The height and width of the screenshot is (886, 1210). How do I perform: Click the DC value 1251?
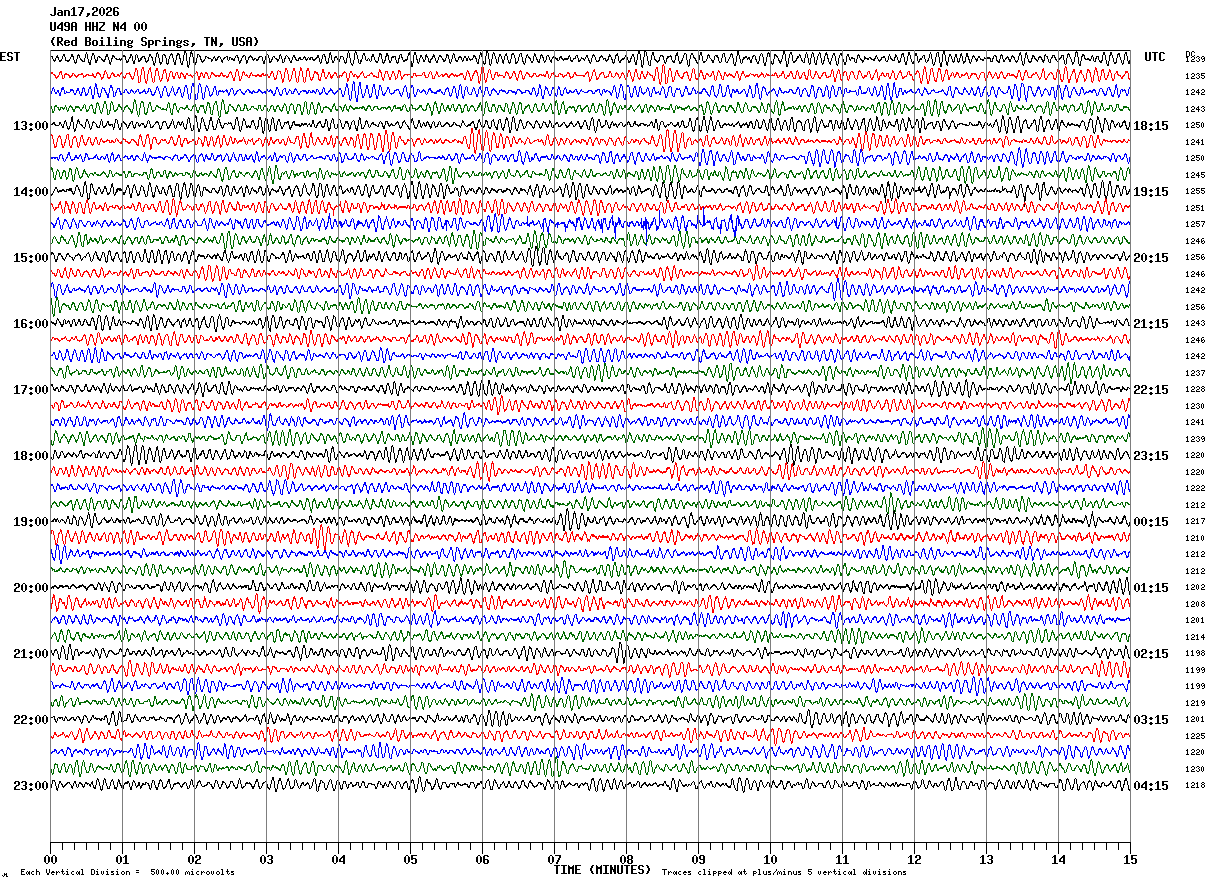(x=1195, y=208)
